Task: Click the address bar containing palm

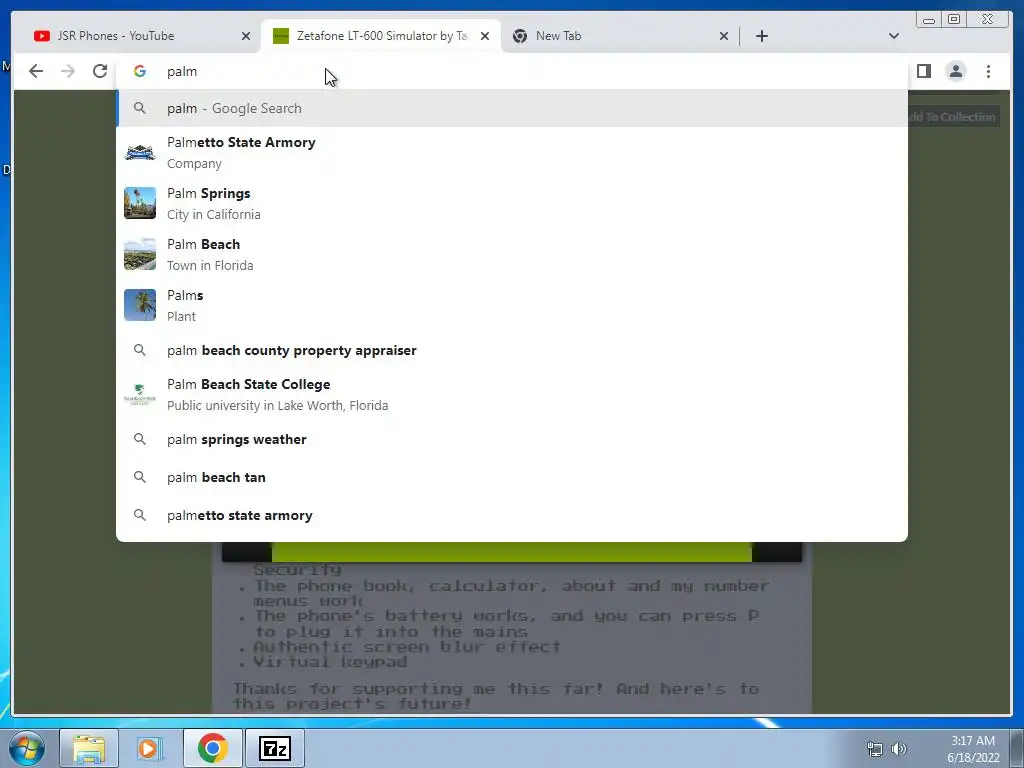Action: (x=512, y=71)
